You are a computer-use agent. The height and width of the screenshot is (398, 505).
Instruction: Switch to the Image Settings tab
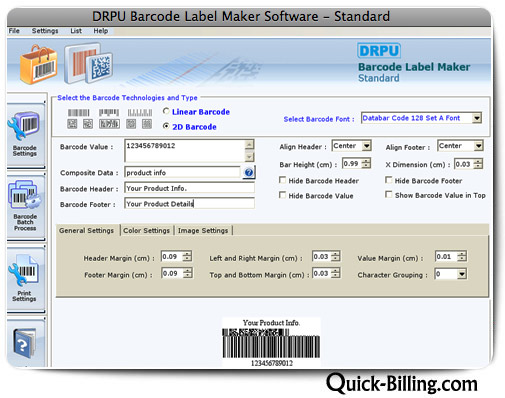[x=203, y=230]
